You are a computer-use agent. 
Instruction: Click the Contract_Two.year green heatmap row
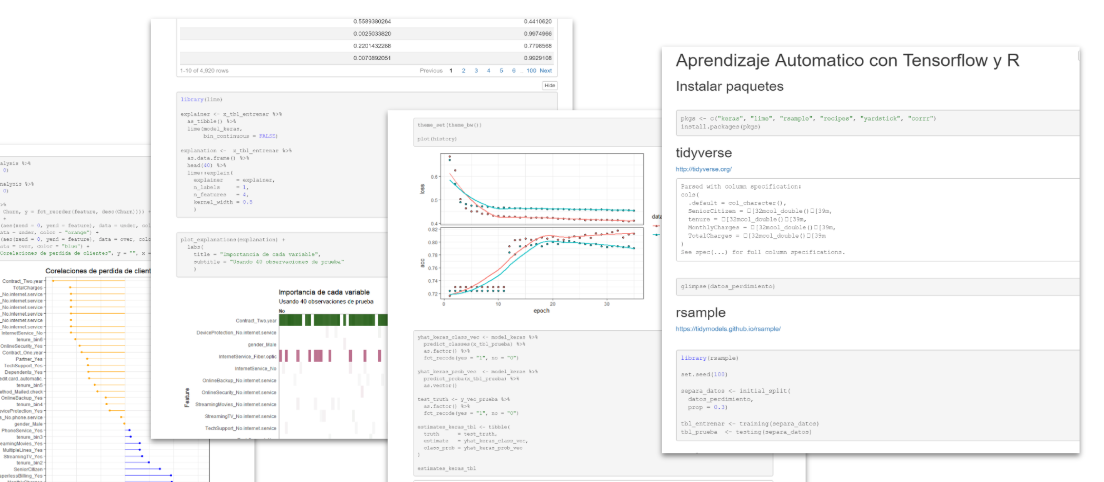click(x=333, y=320)
